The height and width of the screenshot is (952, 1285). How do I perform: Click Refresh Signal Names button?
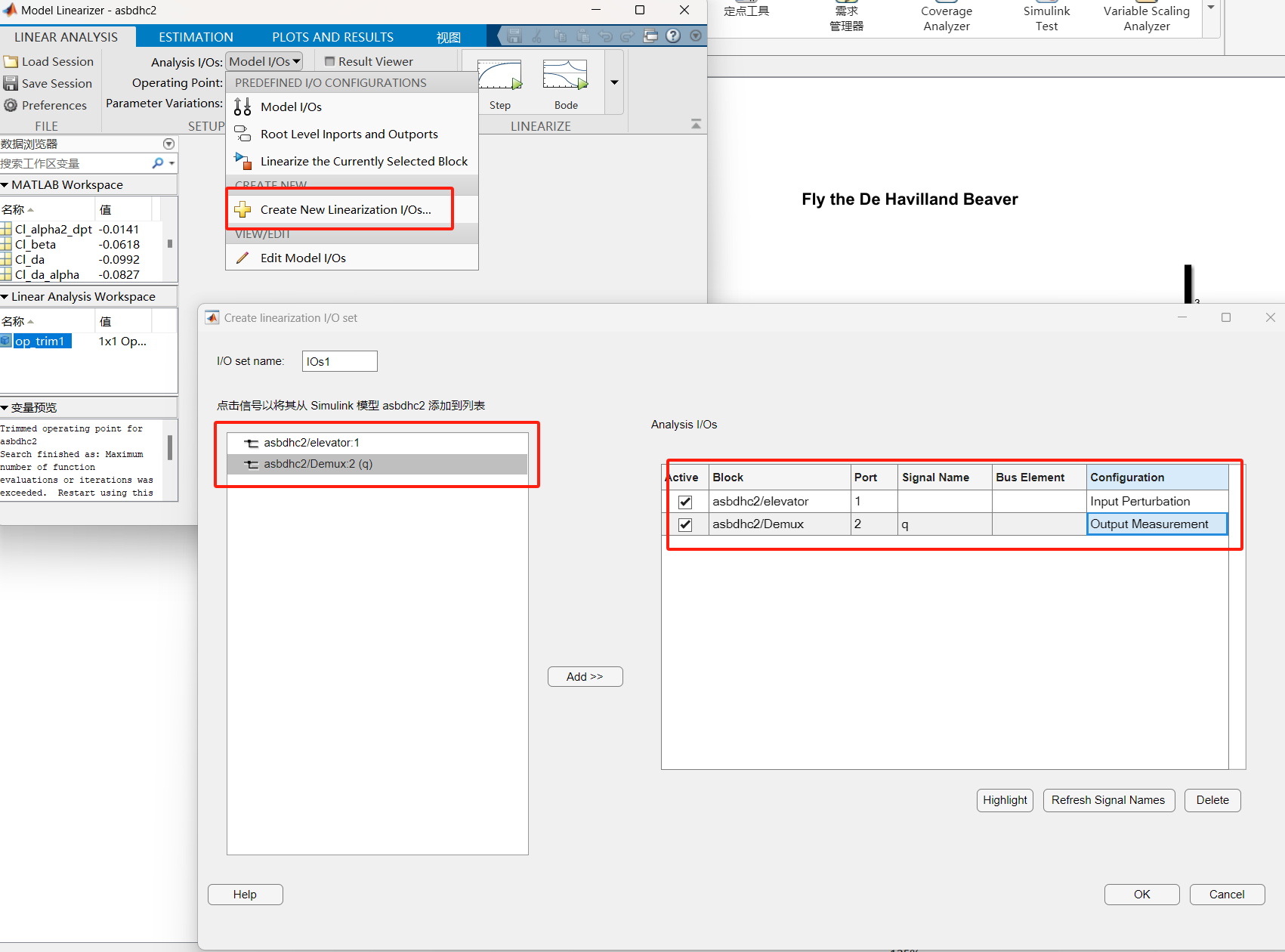[x=1108, y=800]
